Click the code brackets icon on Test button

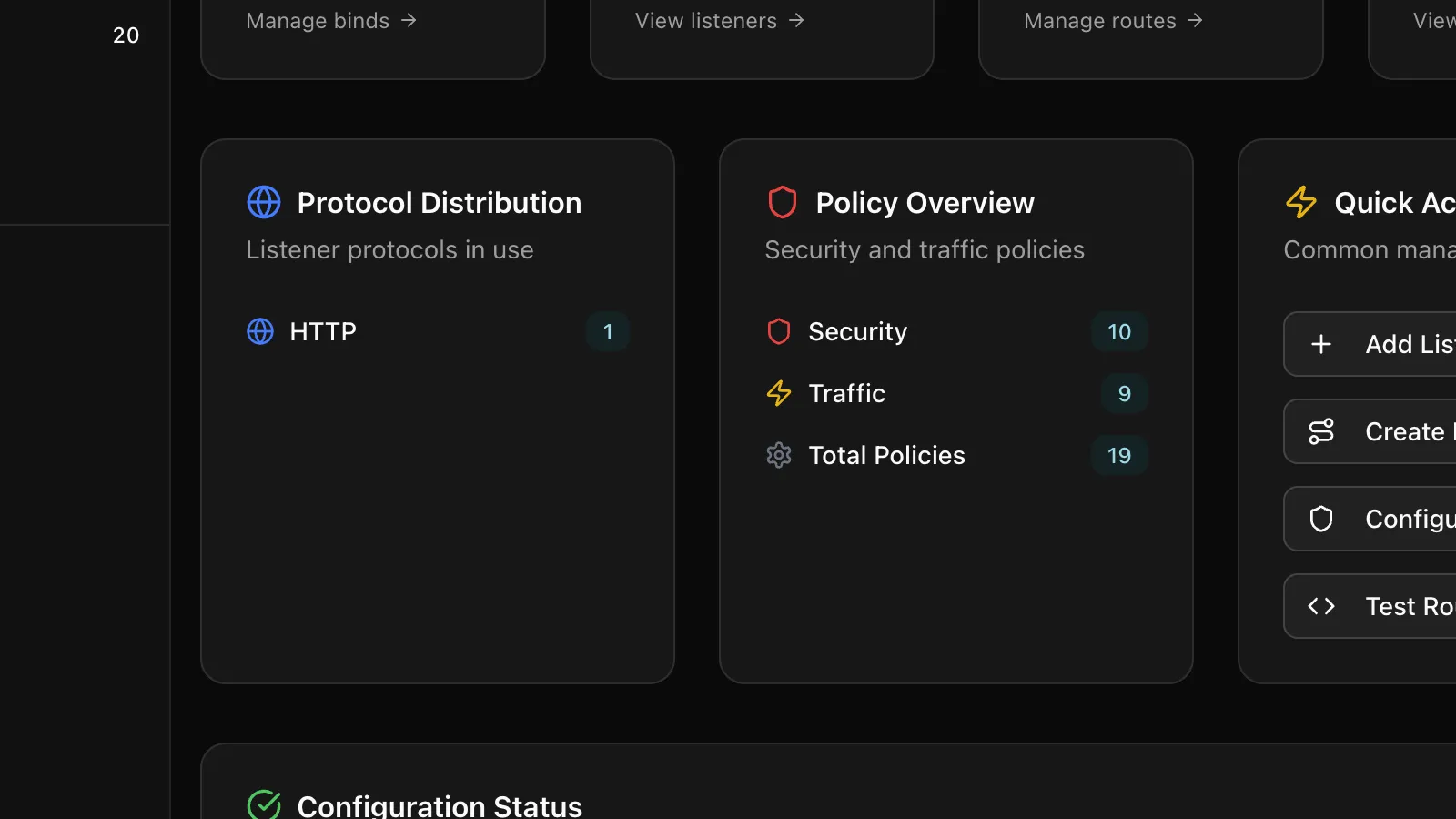(x=1321, y=606)
